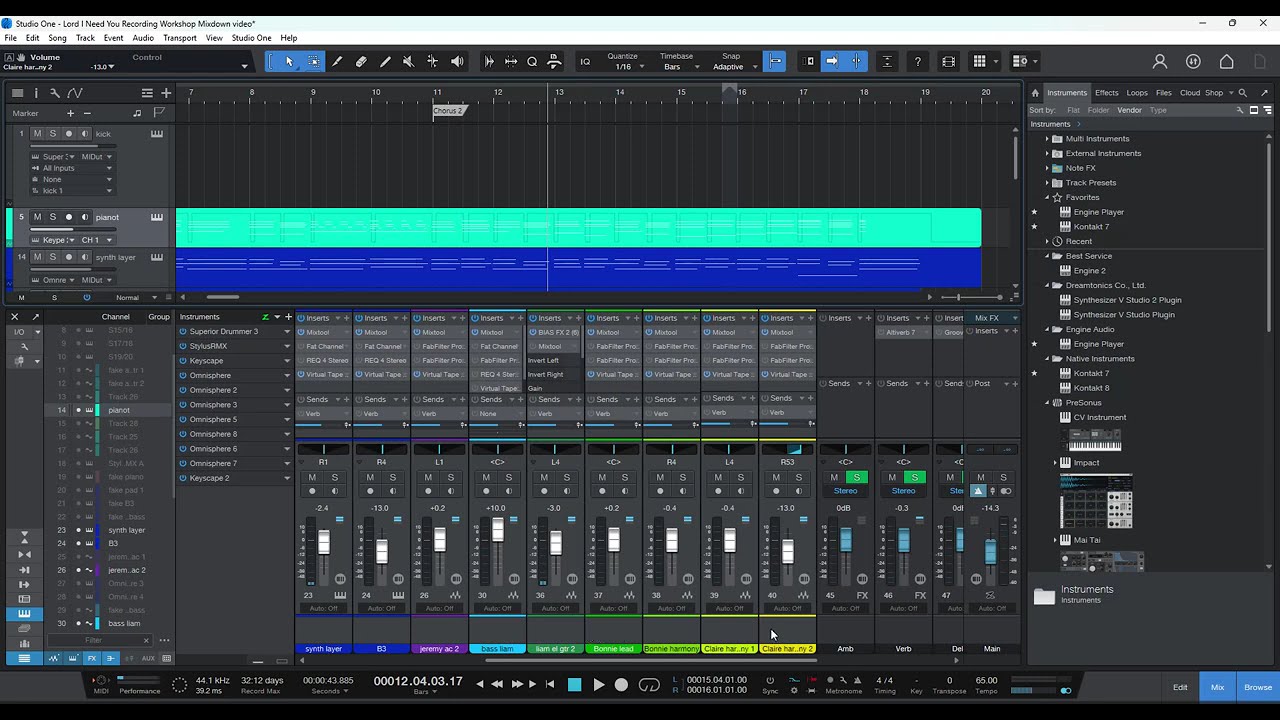The image size is (1280, 720).
Task: Select the Listen speaker tool
Action: pyautogui.click(x=457, y=62)
